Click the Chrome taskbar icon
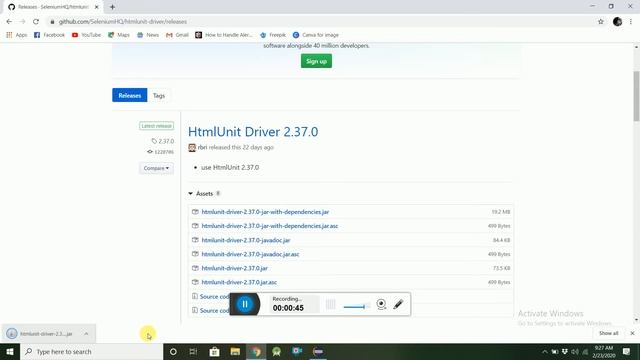Image resolution: width=640 pixels, height=360 pixels. tap(256, 351)
